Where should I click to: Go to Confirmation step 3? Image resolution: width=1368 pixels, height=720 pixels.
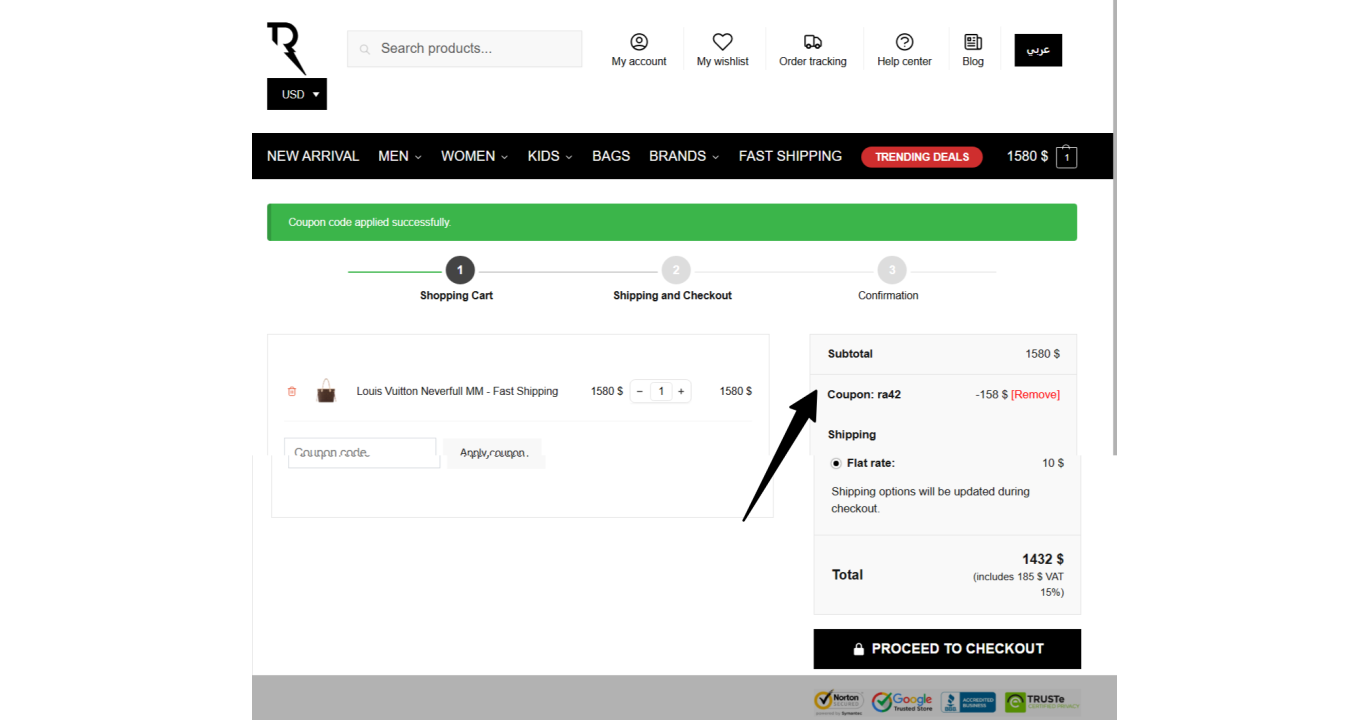tap(892, 270)
